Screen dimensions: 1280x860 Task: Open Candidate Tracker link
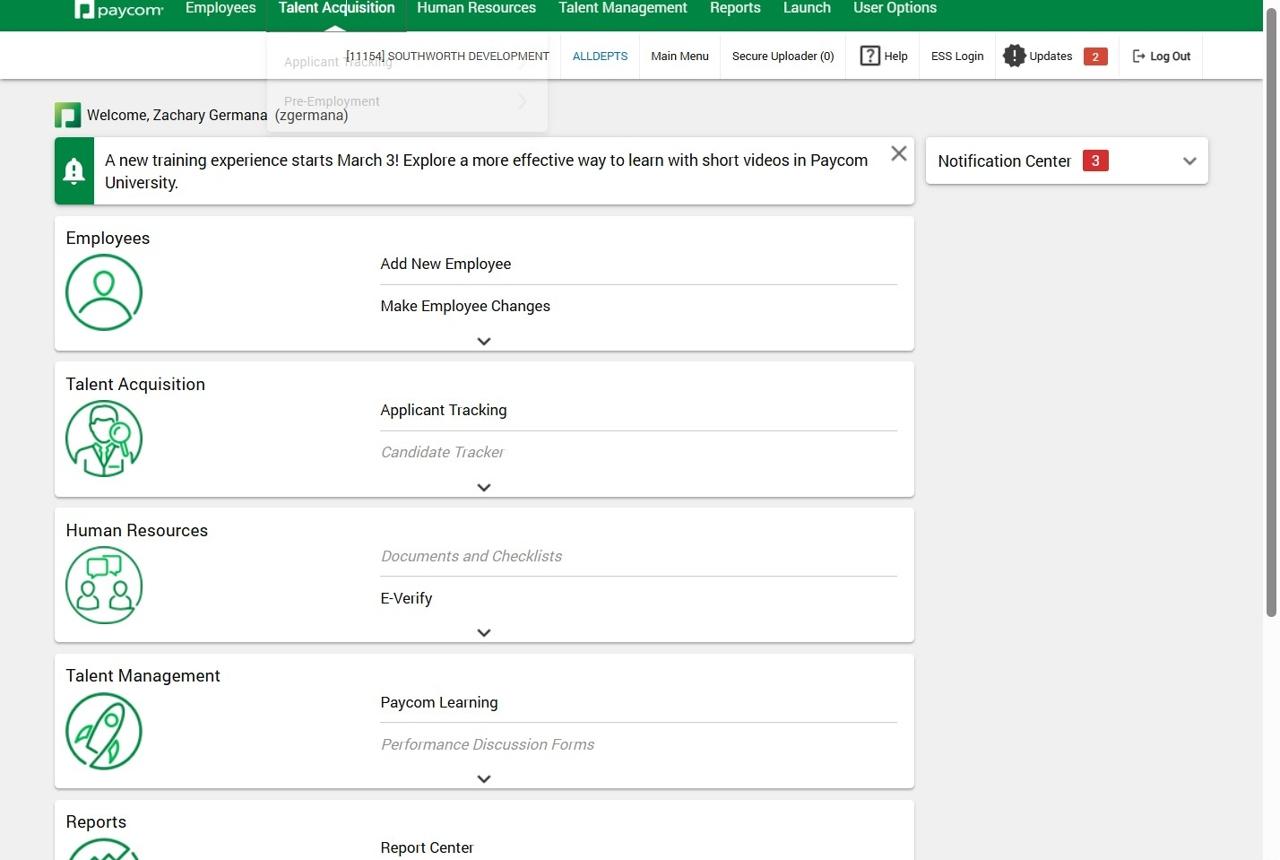pyautogui.click(x=442, y=452)
